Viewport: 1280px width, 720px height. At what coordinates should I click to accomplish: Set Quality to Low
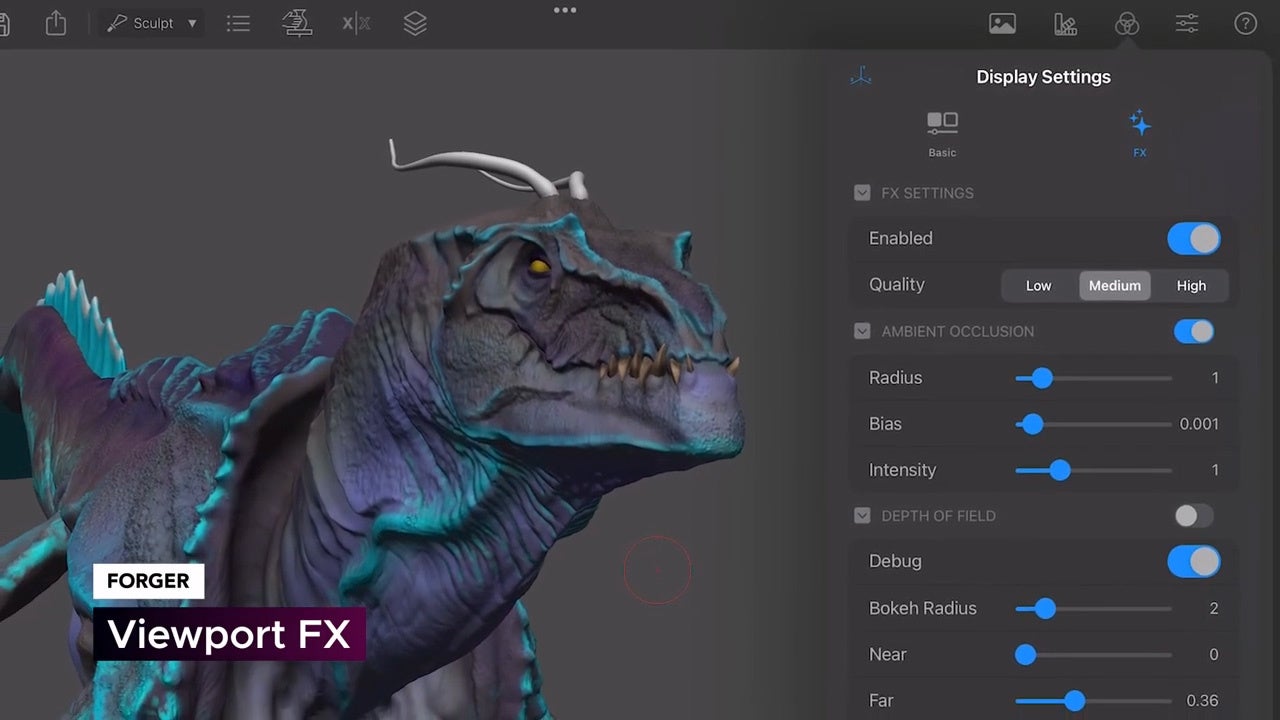coord(1039,286)
